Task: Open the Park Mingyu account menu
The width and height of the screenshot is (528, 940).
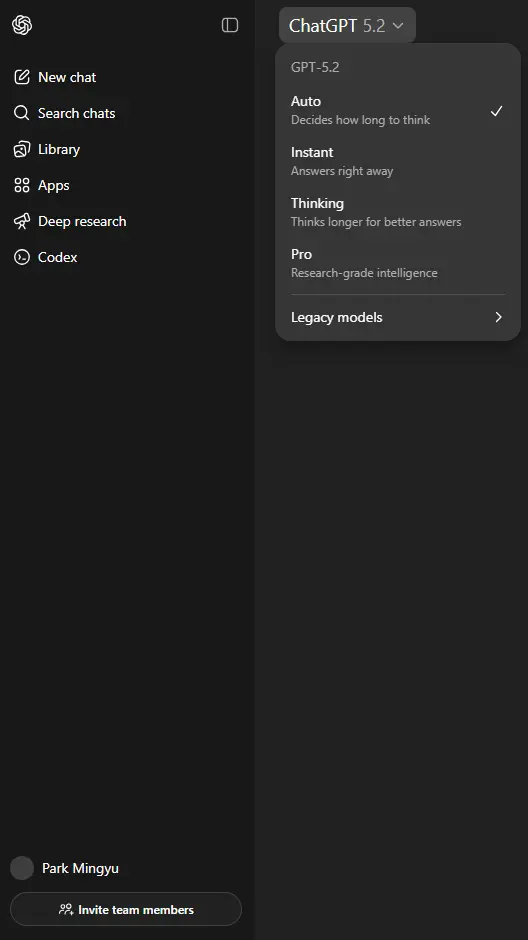Action: coord(66,868)
